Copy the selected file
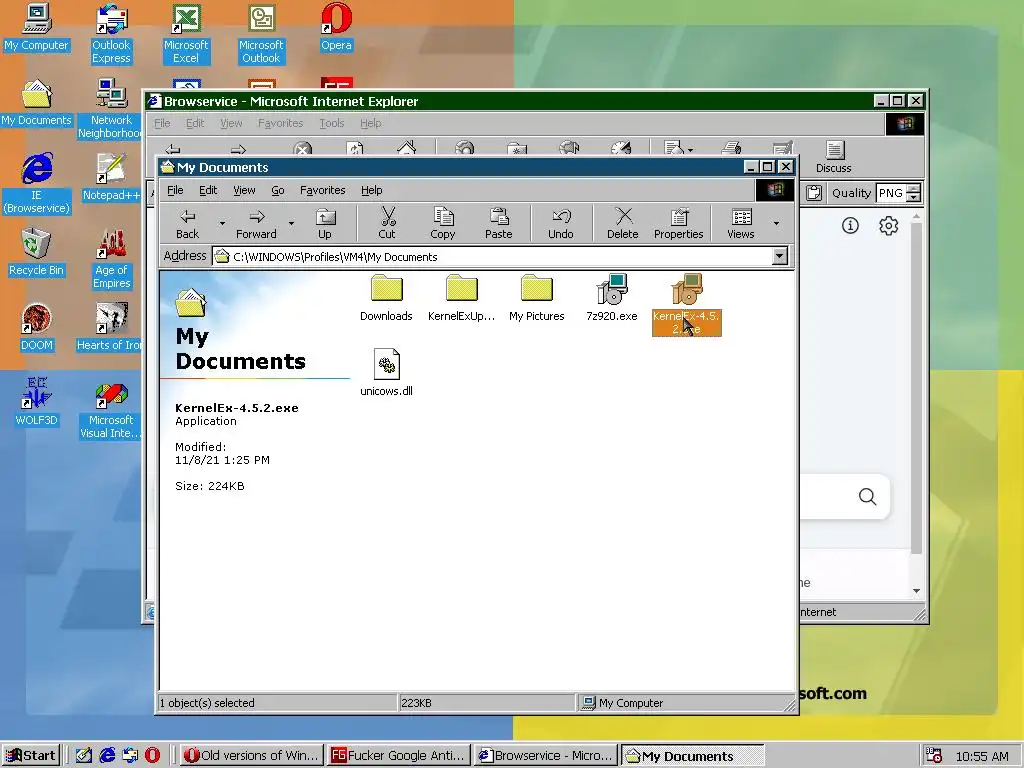This screenshot has width=1024, height=768. click(443, 223)
